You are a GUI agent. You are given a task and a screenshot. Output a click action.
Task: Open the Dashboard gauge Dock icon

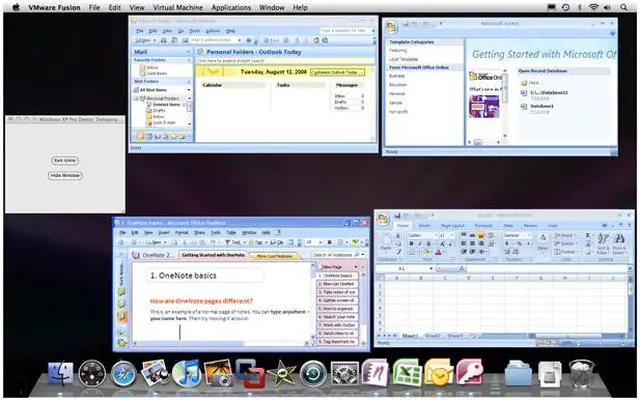92,374
